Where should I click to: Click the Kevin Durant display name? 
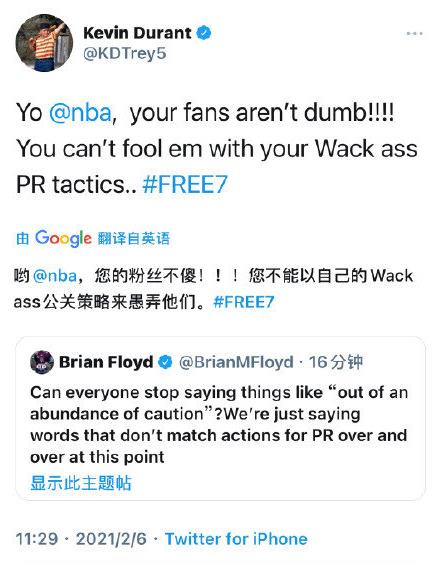coord(137,33)
